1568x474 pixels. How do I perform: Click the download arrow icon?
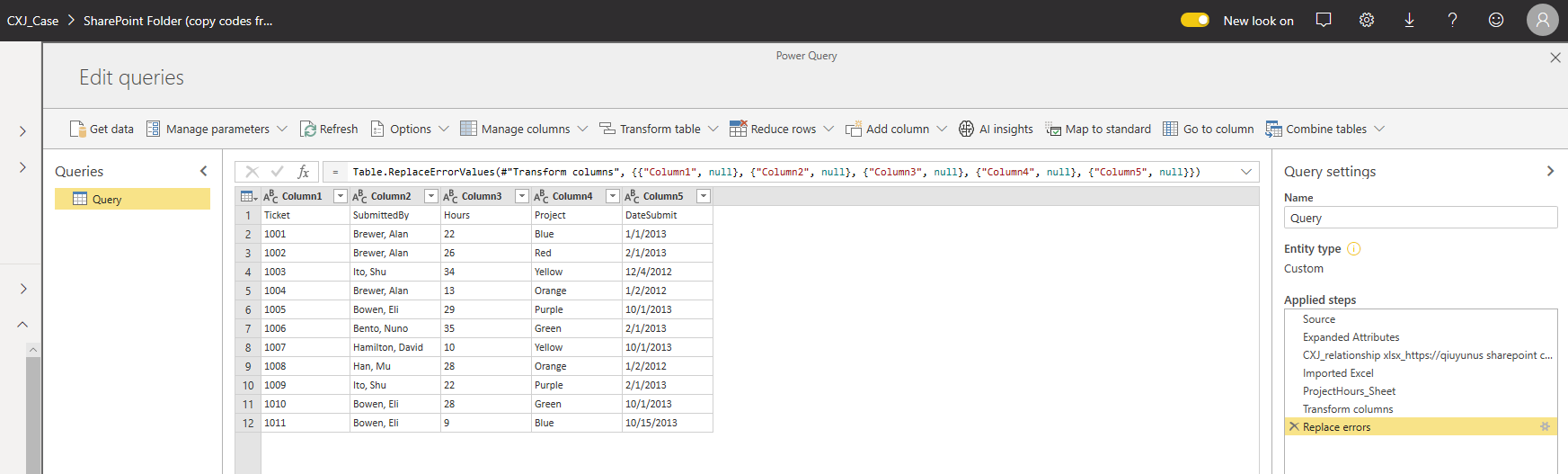pyautogui.click(x=1410, y=20)
